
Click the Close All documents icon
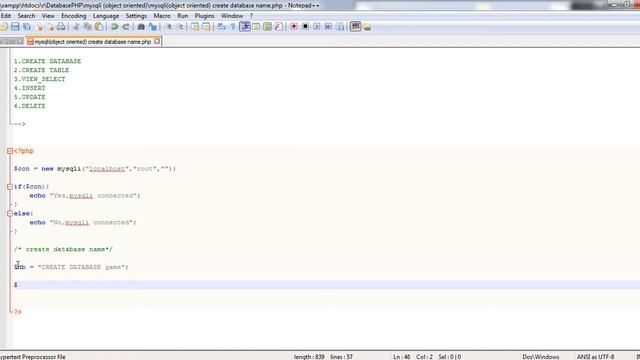pyautogui.click(x=50, y=27)
